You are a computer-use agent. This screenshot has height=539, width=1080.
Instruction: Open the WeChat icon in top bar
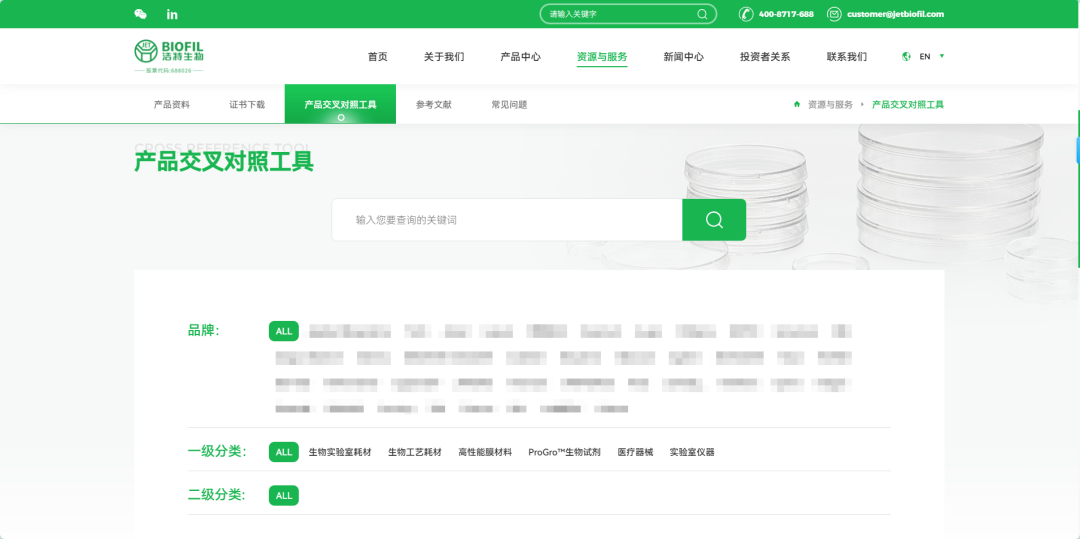(141, 14)
